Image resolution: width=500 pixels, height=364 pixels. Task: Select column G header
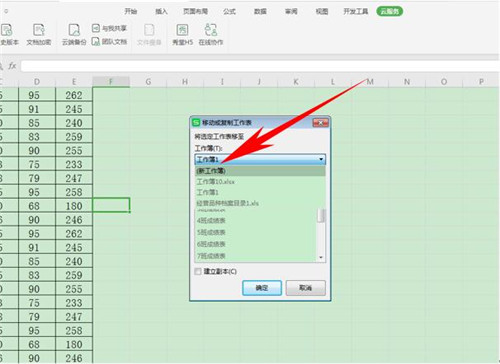(x=148, y=82)
